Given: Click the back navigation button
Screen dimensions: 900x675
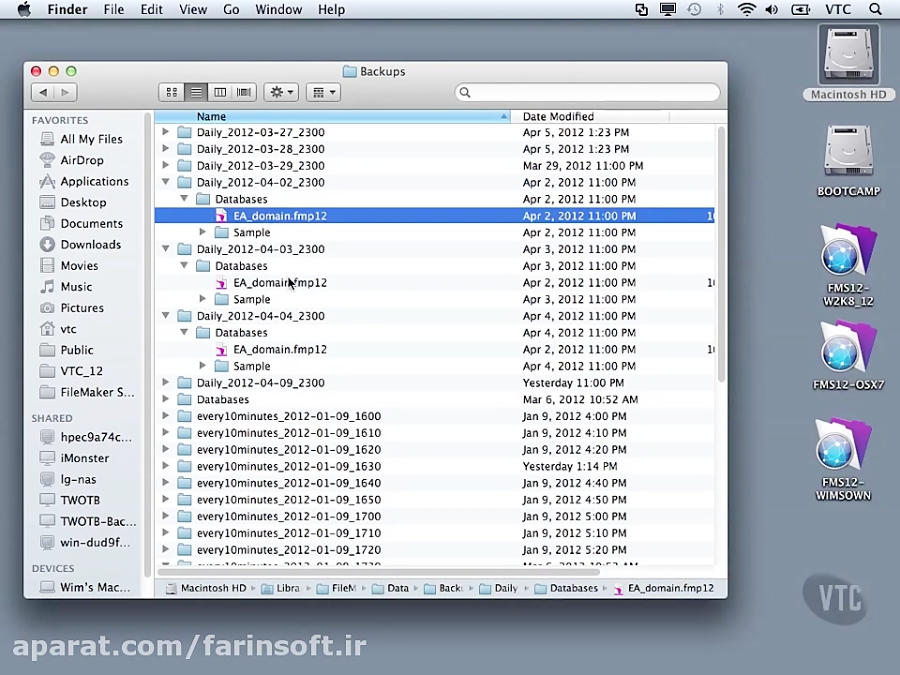Looking at the screenshot, I should 41,92.
